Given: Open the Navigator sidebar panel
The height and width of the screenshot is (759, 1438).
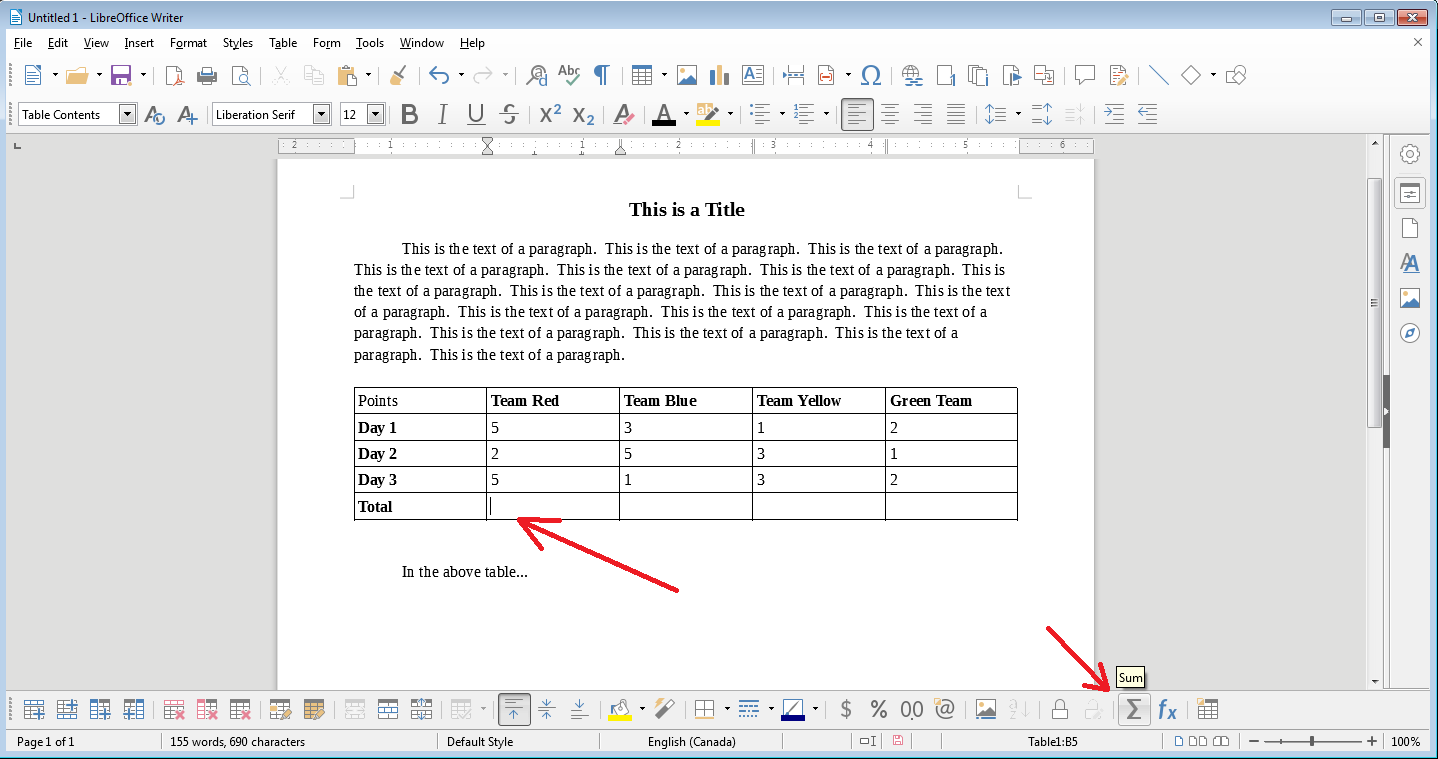Looking at the screenshot, I should coord(1409,333).
